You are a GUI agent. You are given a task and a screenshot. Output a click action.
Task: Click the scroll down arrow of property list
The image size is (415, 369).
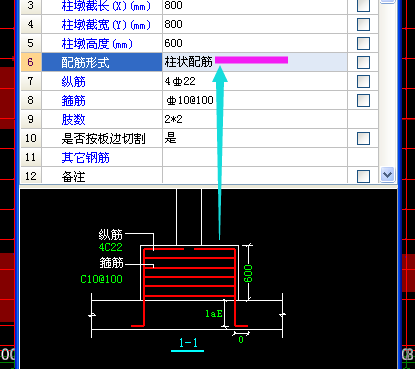click(x=387, y=174)
